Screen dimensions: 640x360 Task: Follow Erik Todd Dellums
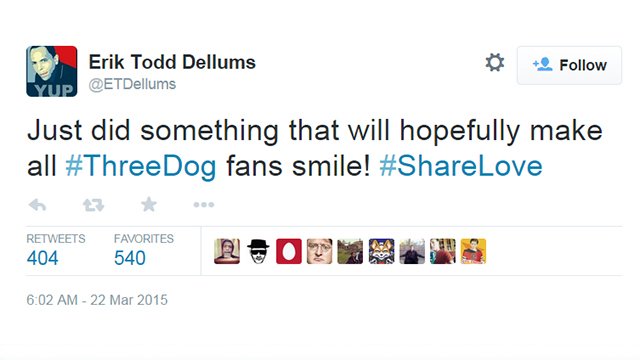click(x=569, y=65)
